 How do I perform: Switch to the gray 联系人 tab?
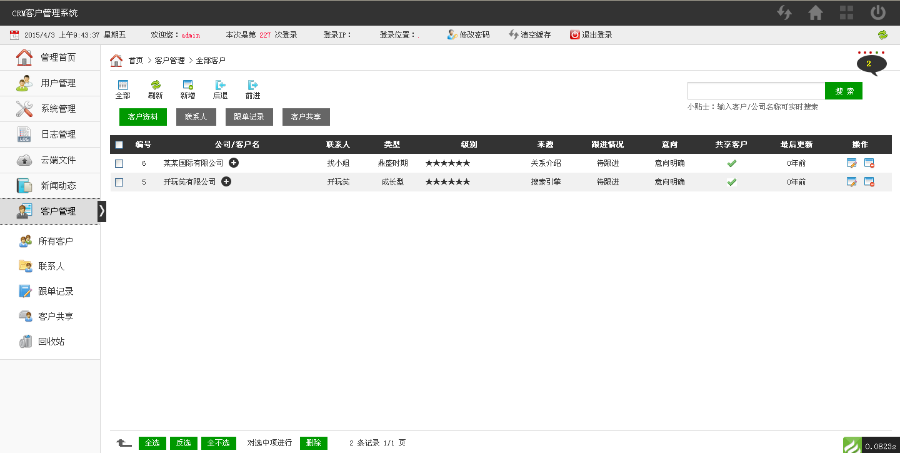pos(196,117)
